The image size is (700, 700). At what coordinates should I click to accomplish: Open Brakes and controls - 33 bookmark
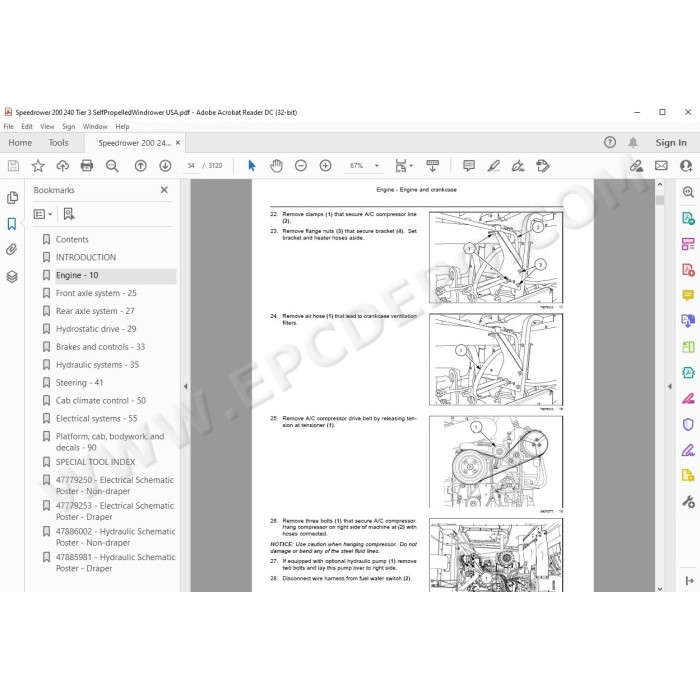tap(100, 347)
